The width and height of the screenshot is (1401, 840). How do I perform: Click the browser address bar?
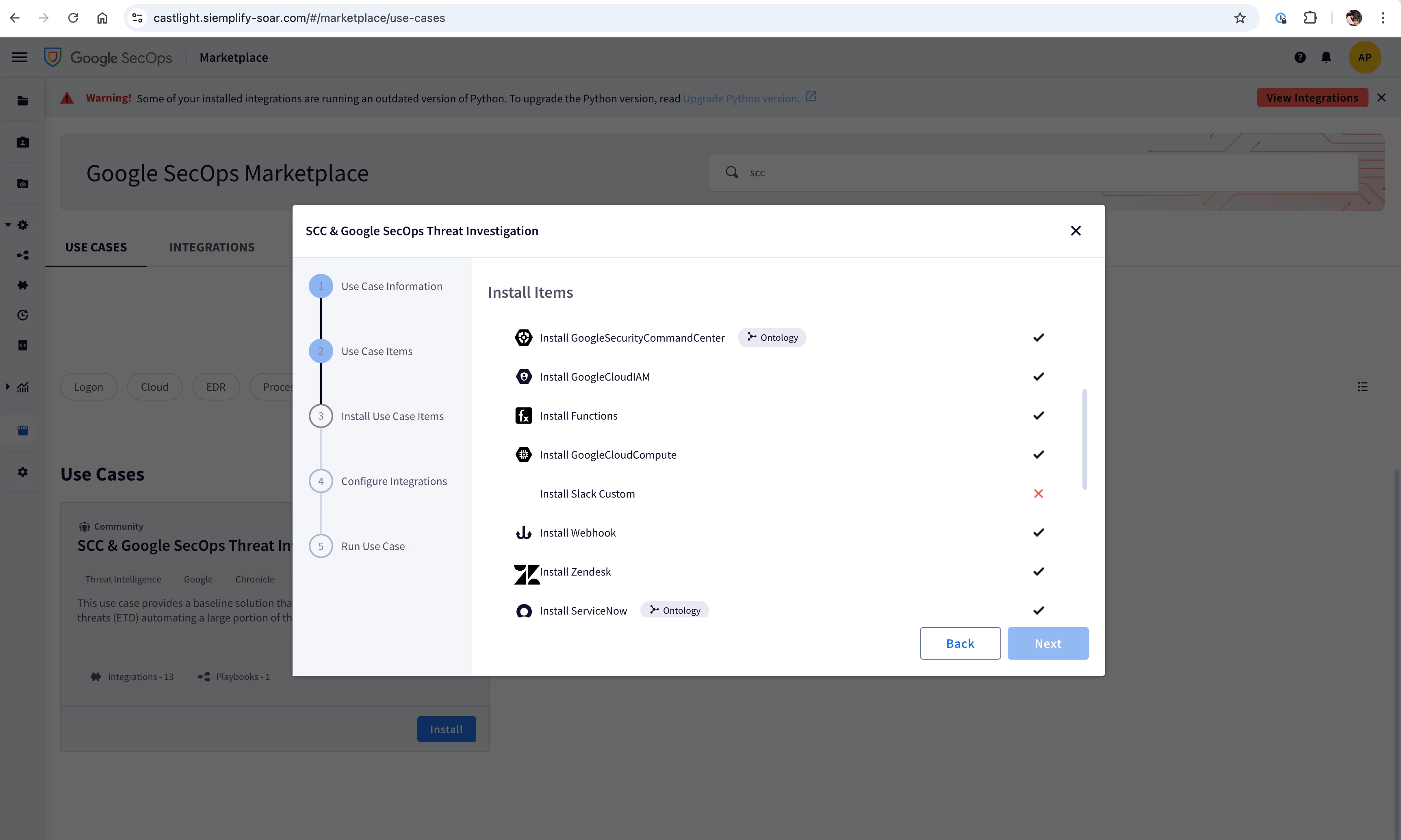pyautogui.click(x=691, y=18)
